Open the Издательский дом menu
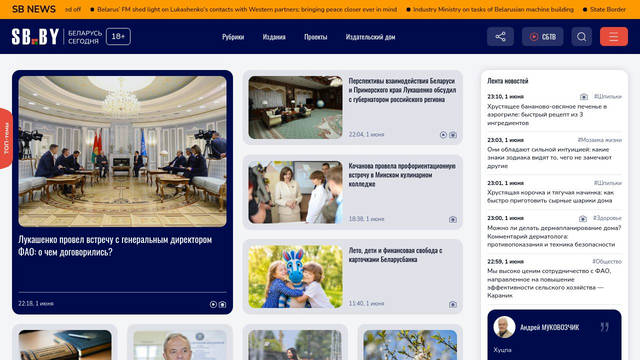The image size is (640, 360). coord(370,37)
